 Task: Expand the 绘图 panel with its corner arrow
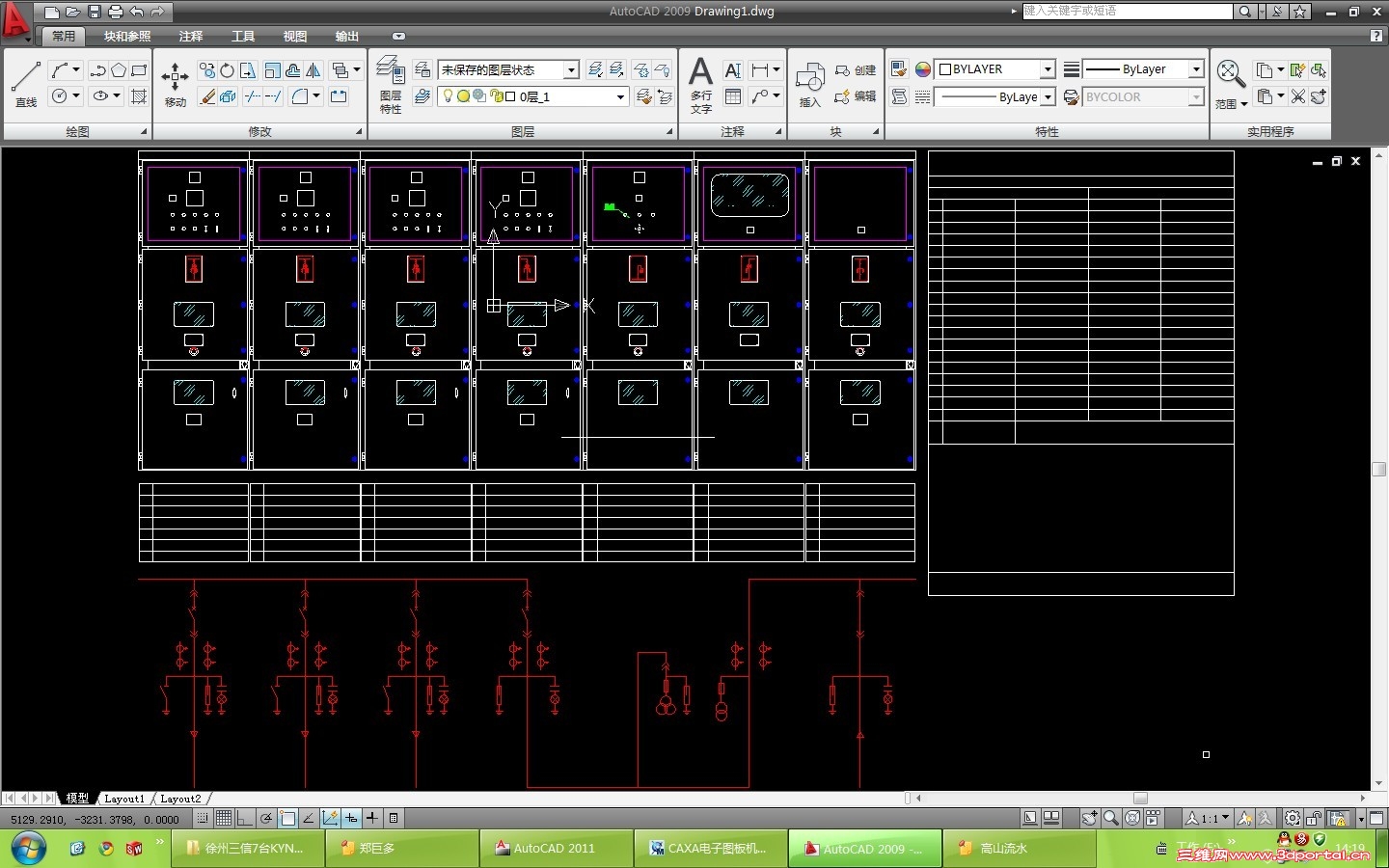(x=145, y=131)
